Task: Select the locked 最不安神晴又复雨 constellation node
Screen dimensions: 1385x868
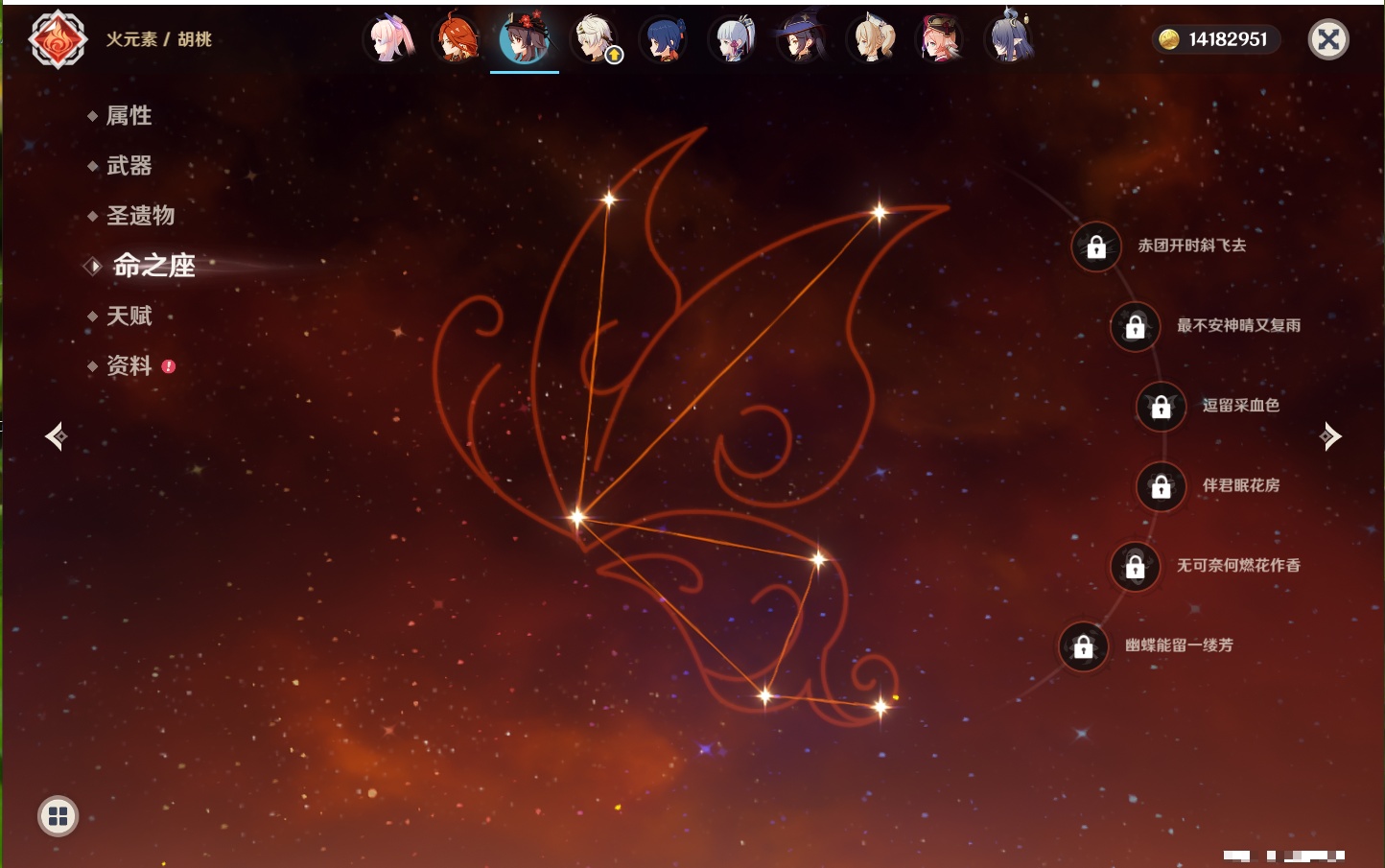Action: 1135,327
